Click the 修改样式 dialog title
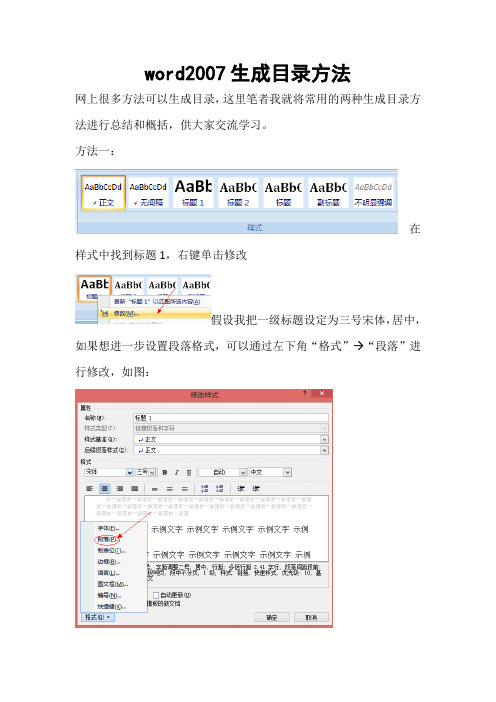Image resolution: width=496 pixels, height=702 pixels. pyautogui.click(x=205, y=394)
